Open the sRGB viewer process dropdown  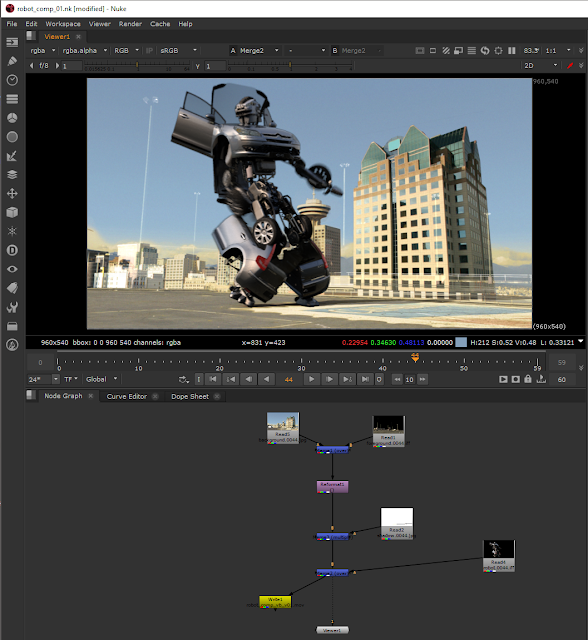click(x=178, y=51)
